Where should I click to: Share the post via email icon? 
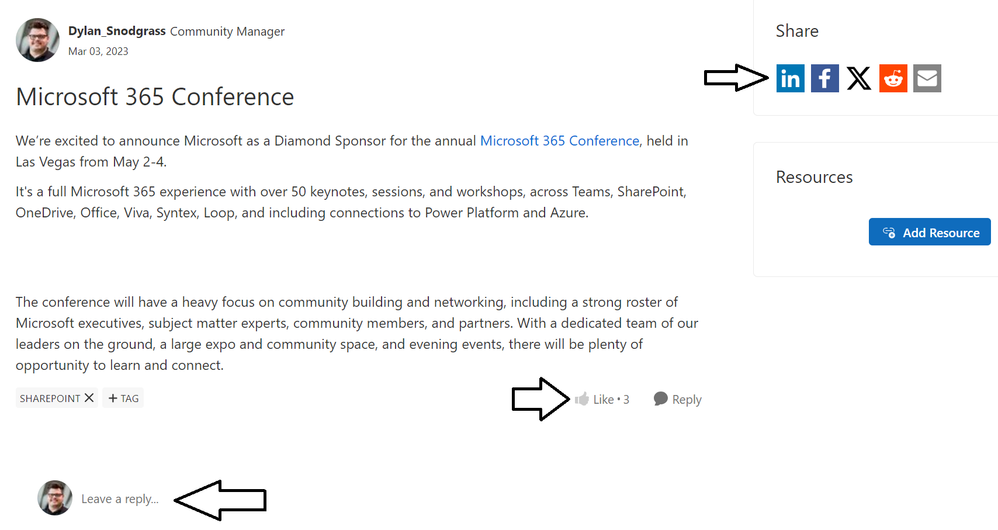click(927, 78)
